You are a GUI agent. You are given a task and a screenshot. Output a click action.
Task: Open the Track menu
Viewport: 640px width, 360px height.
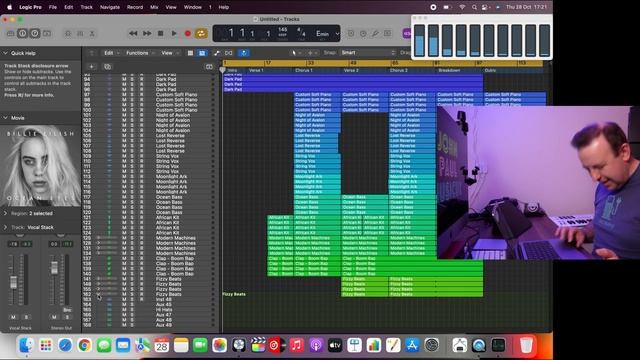(86, 7)
